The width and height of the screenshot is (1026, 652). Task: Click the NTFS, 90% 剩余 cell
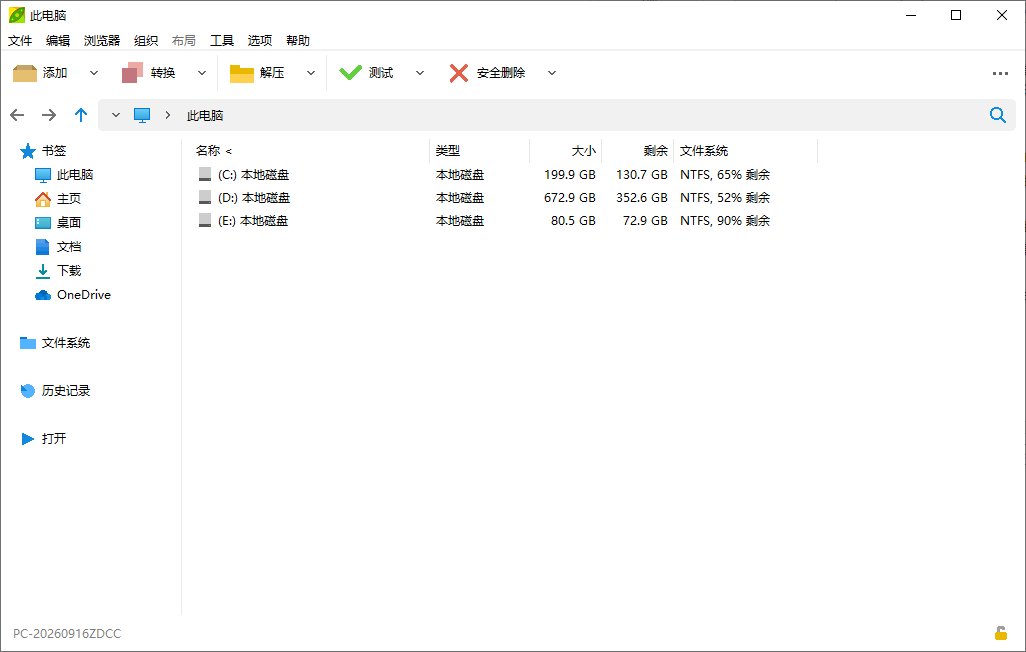pyautogui.click(x=725, y=221)
